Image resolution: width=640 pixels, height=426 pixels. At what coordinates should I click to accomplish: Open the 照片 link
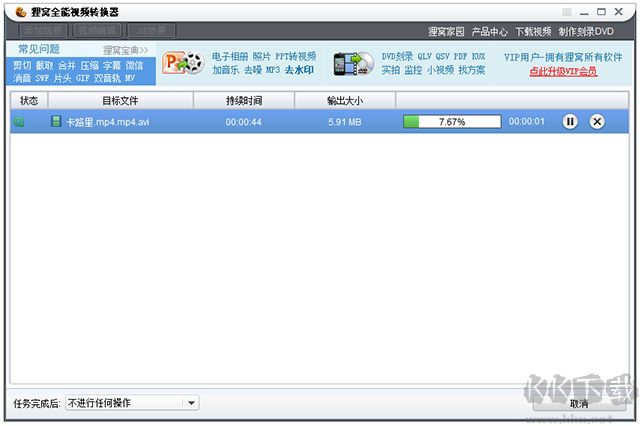tap(262, 57)
